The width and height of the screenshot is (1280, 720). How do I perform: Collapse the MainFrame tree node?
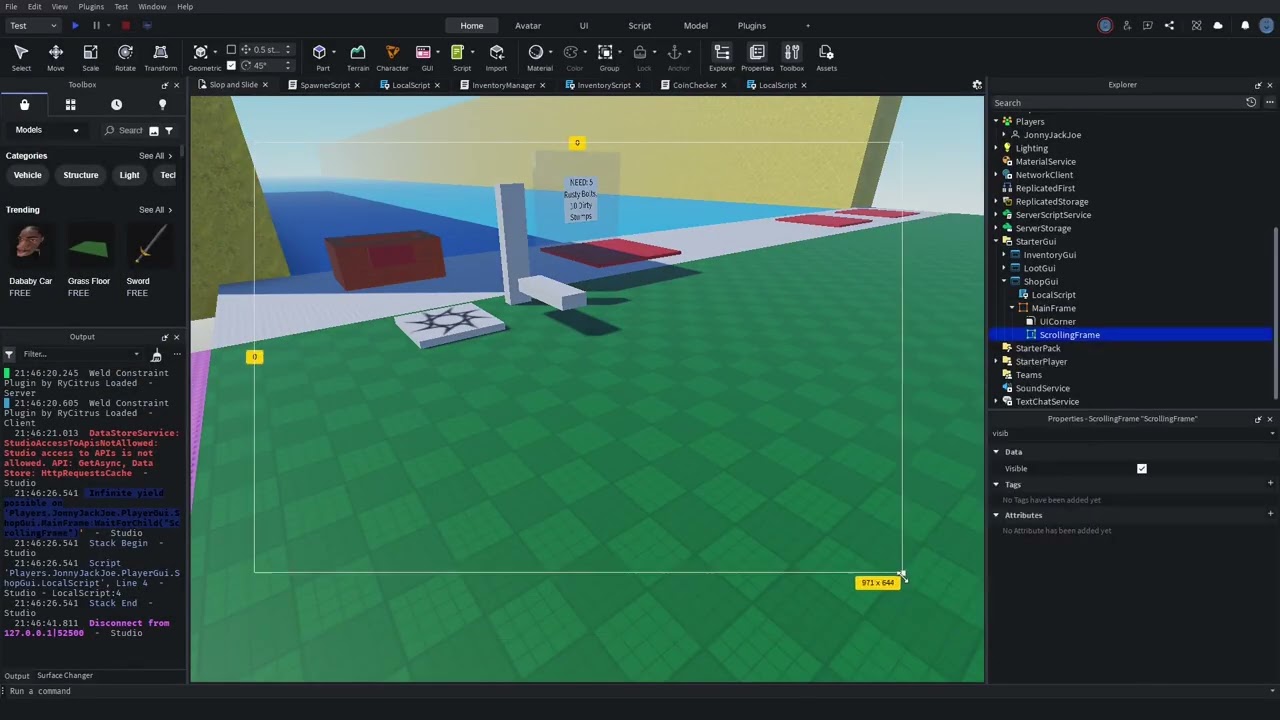(x=1011, y=308)
